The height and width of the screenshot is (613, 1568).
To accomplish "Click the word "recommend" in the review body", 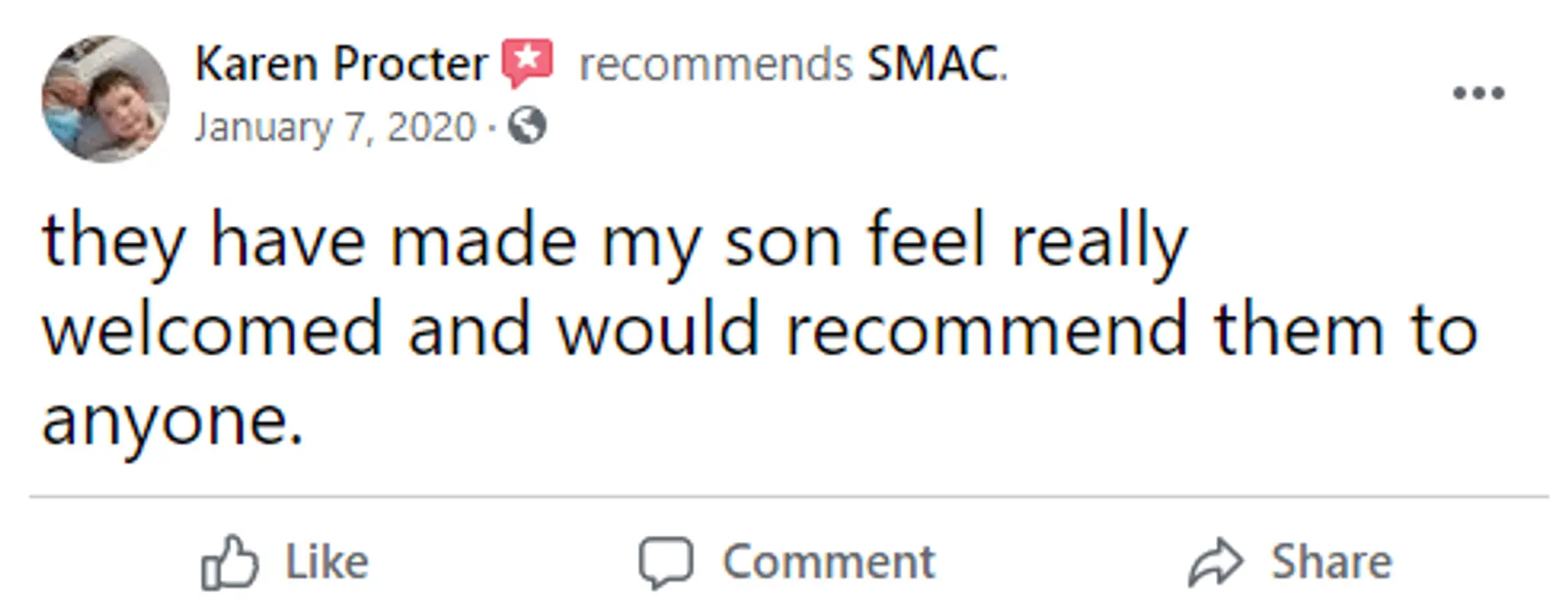I will click(x=986, y=331).
